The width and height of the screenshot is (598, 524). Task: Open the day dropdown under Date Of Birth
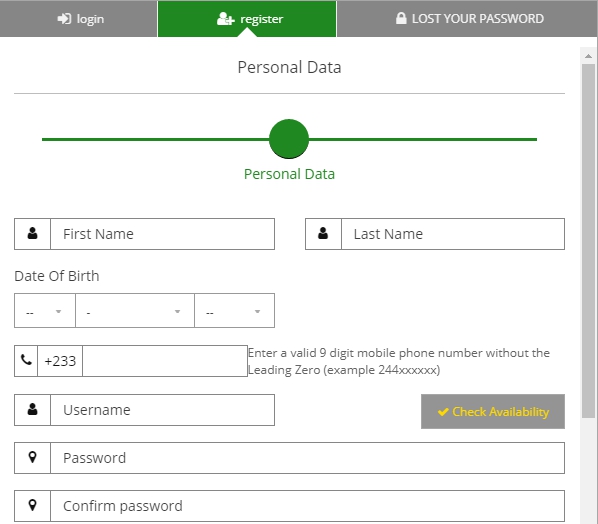pos(45,310)
